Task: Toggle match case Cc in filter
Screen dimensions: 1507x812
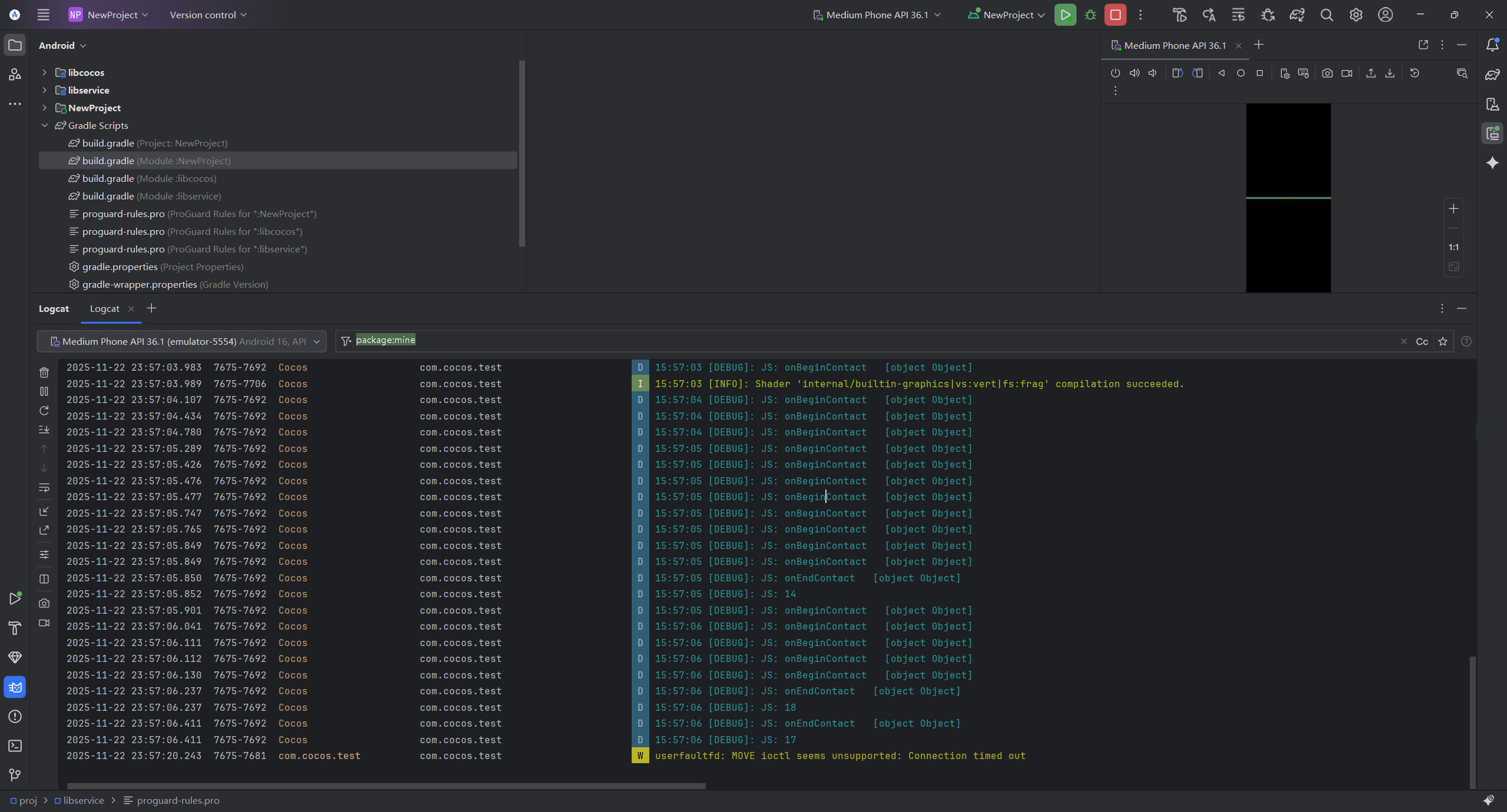Action: [x=1422, y=341]
